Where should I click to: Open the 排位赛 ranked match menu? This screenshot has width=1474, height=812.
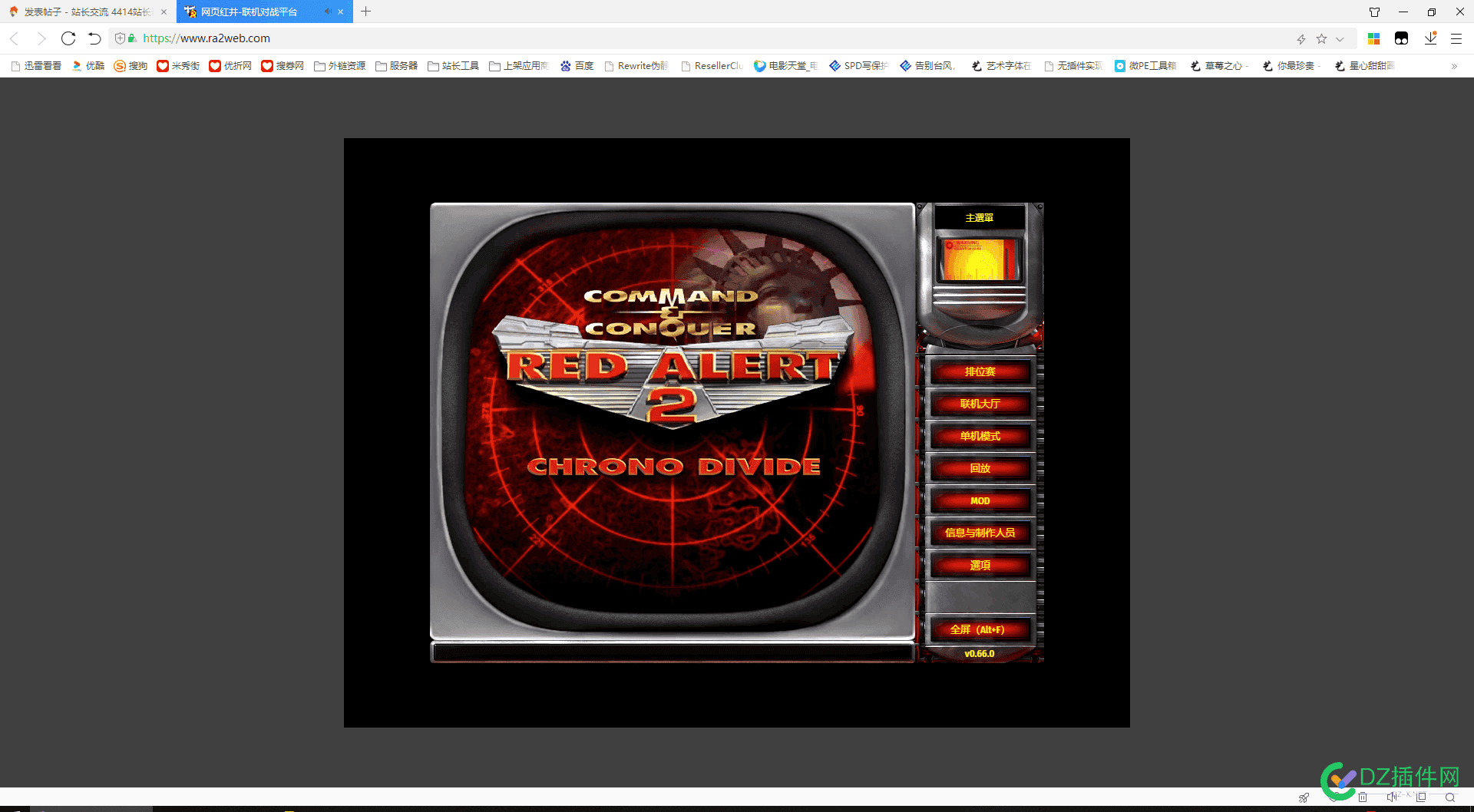coord(980,371)
